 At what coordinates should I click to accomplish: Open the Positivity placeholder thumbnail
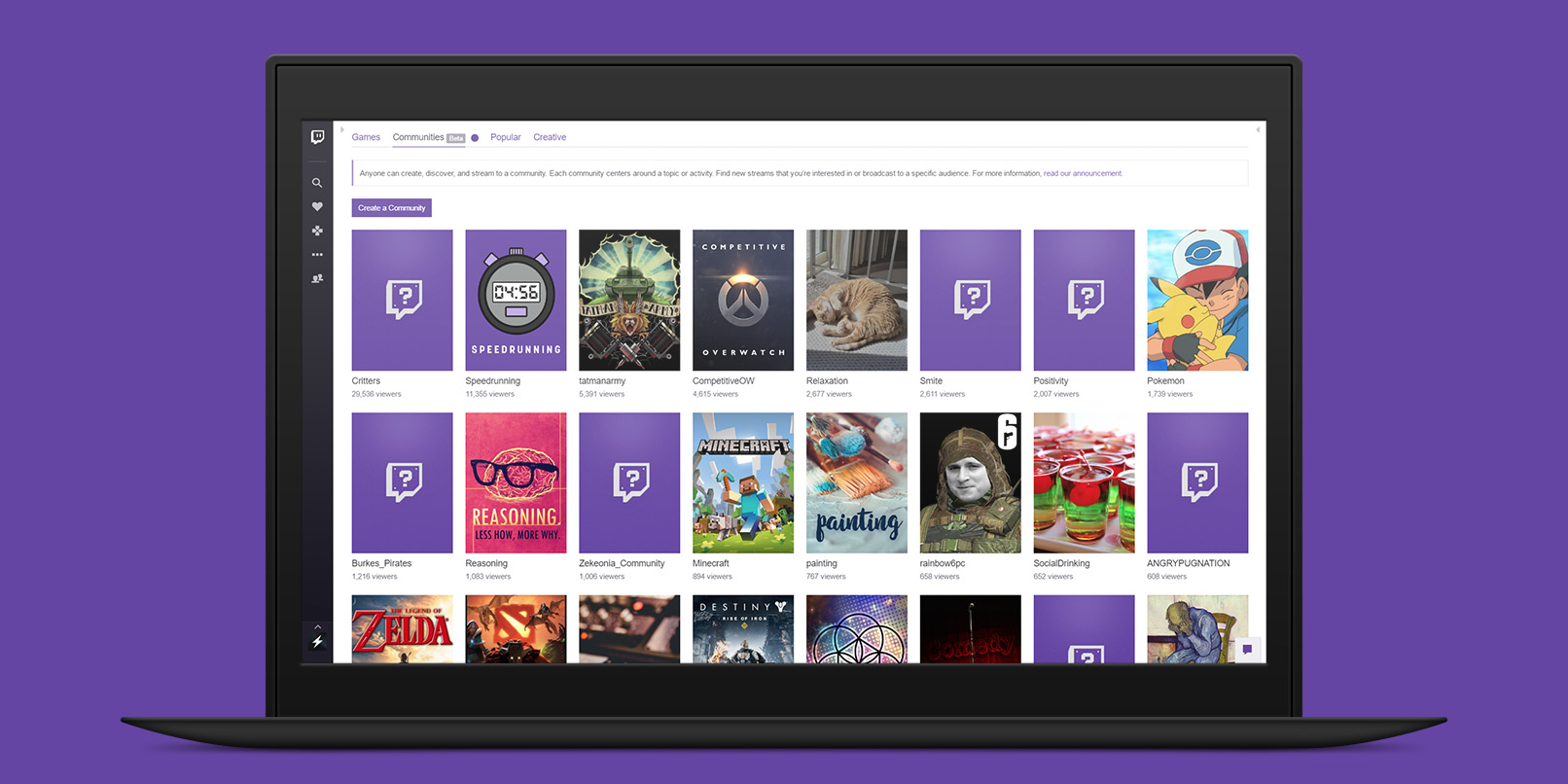click(1084, 300)
